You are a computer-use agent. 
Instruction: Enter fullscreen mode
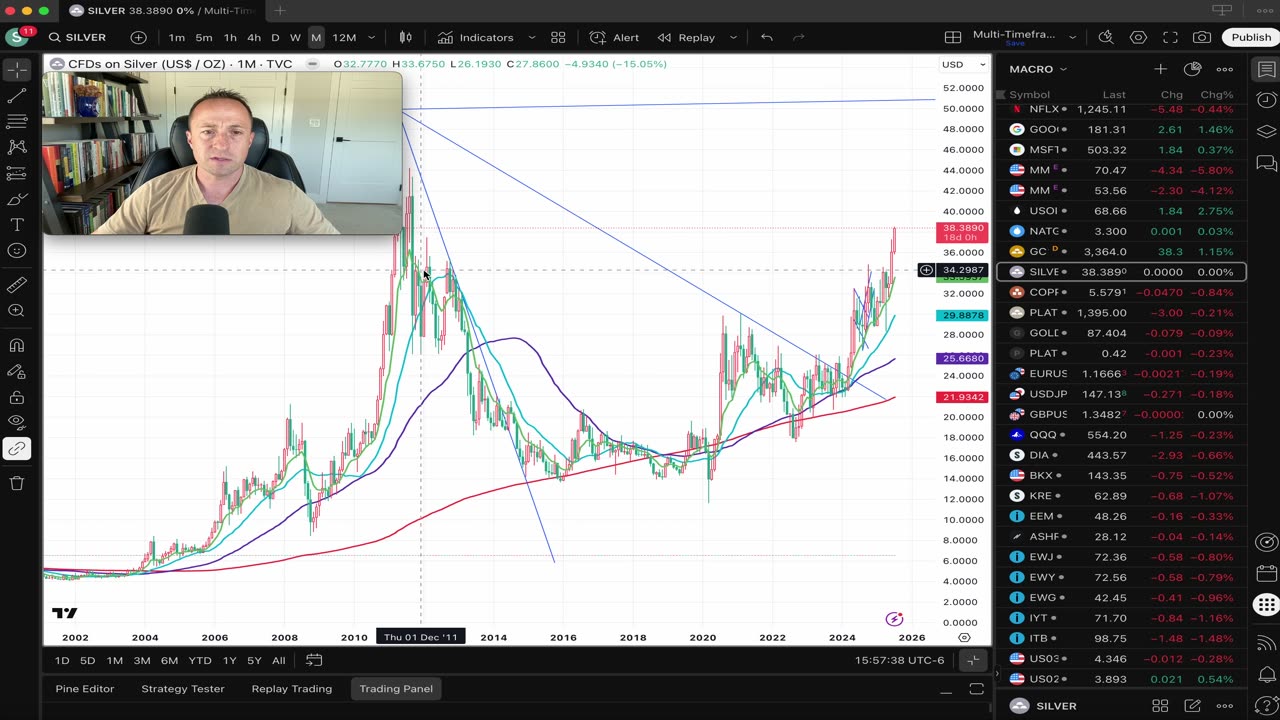(1170, 37)
